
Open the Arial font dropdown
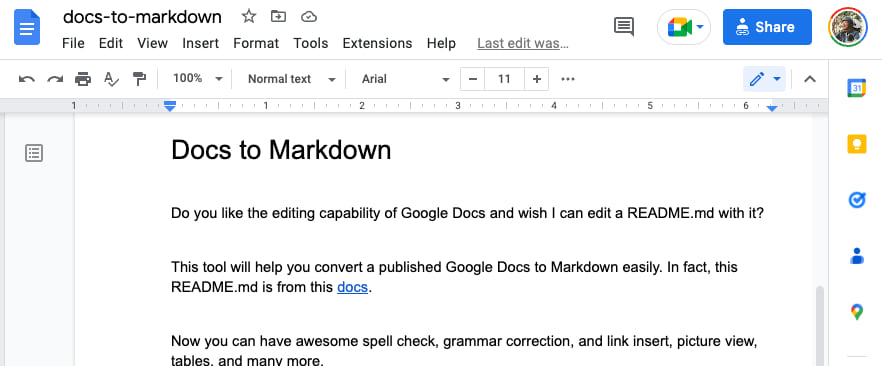tap(406, 79)
